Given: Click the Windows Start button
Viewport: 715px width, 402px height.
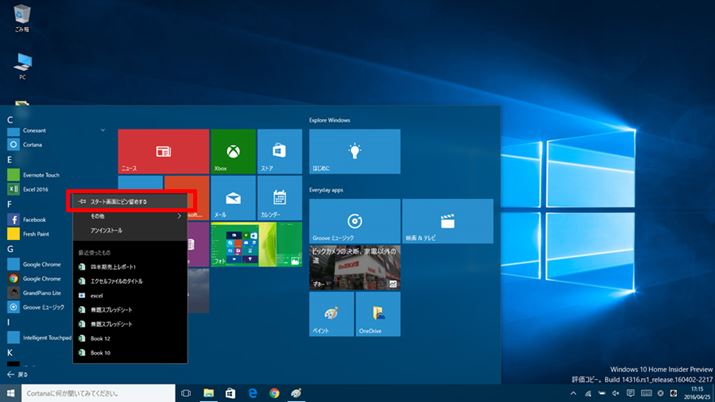Looking at the screenshot, I should 10,393.
